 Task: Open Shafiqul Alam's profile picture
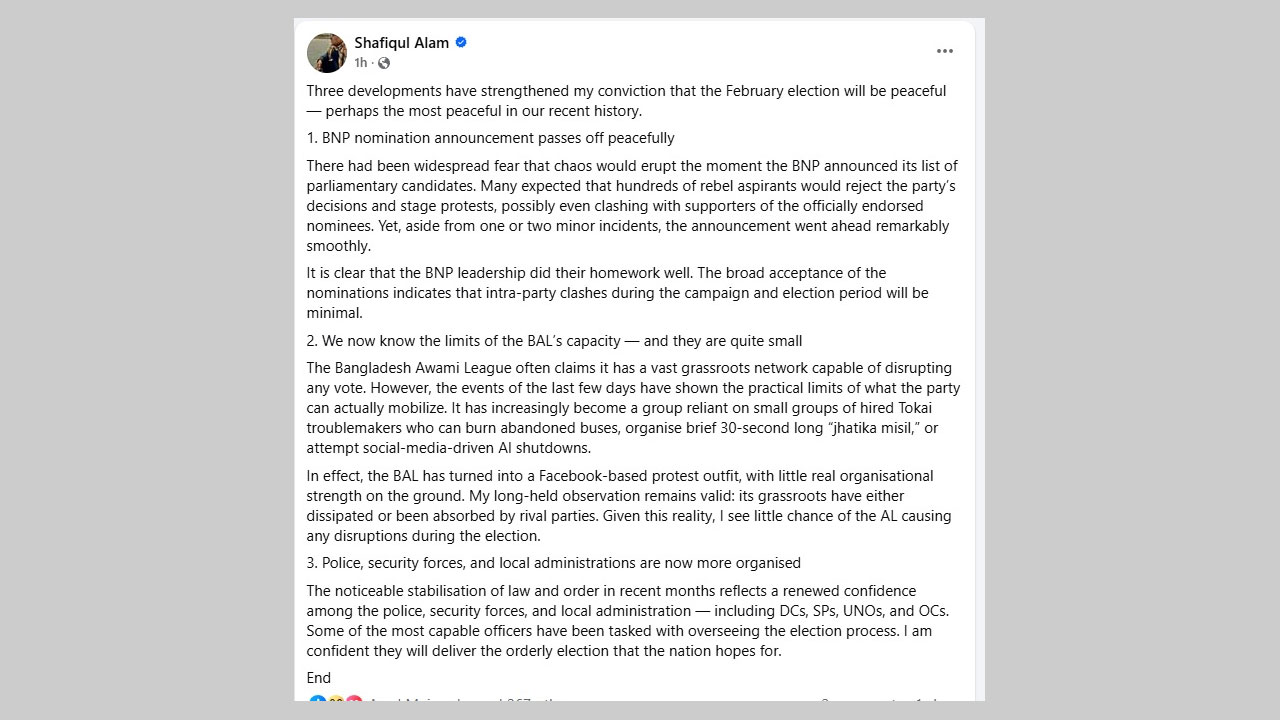coord(327,53)
